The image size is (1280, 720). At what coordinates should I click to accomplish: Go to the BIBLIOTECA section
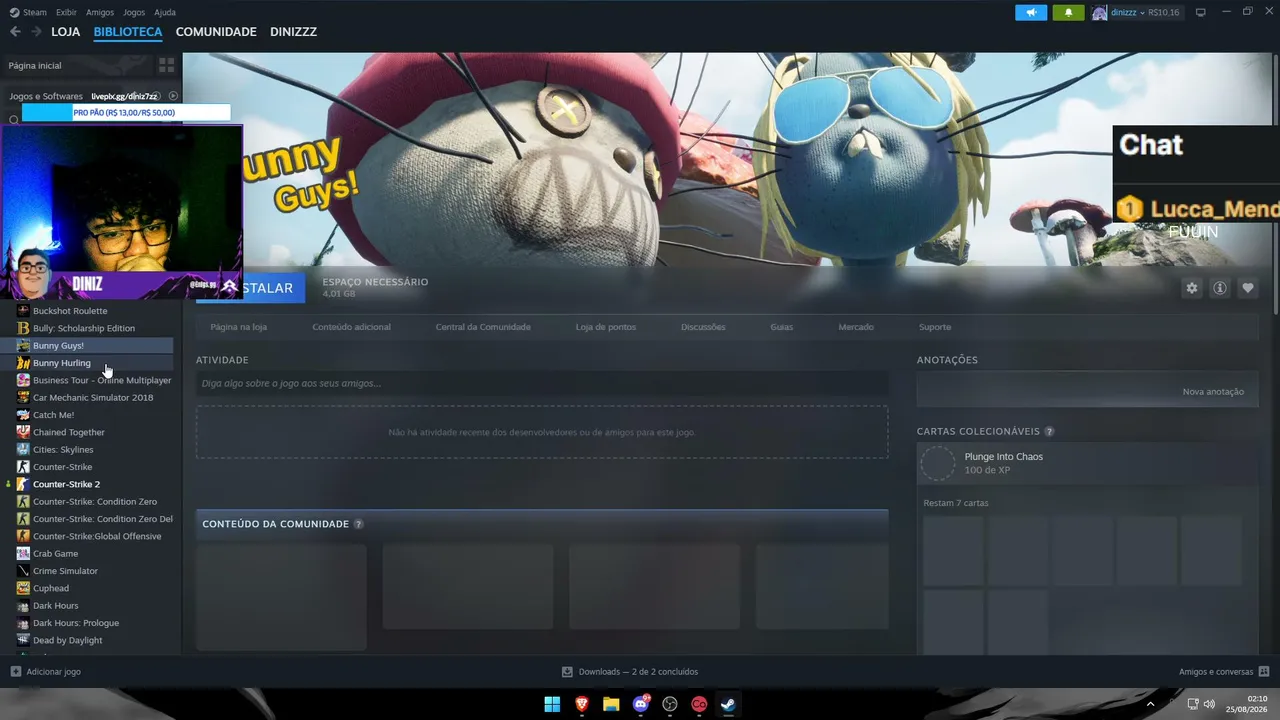[x=128, y=32]
